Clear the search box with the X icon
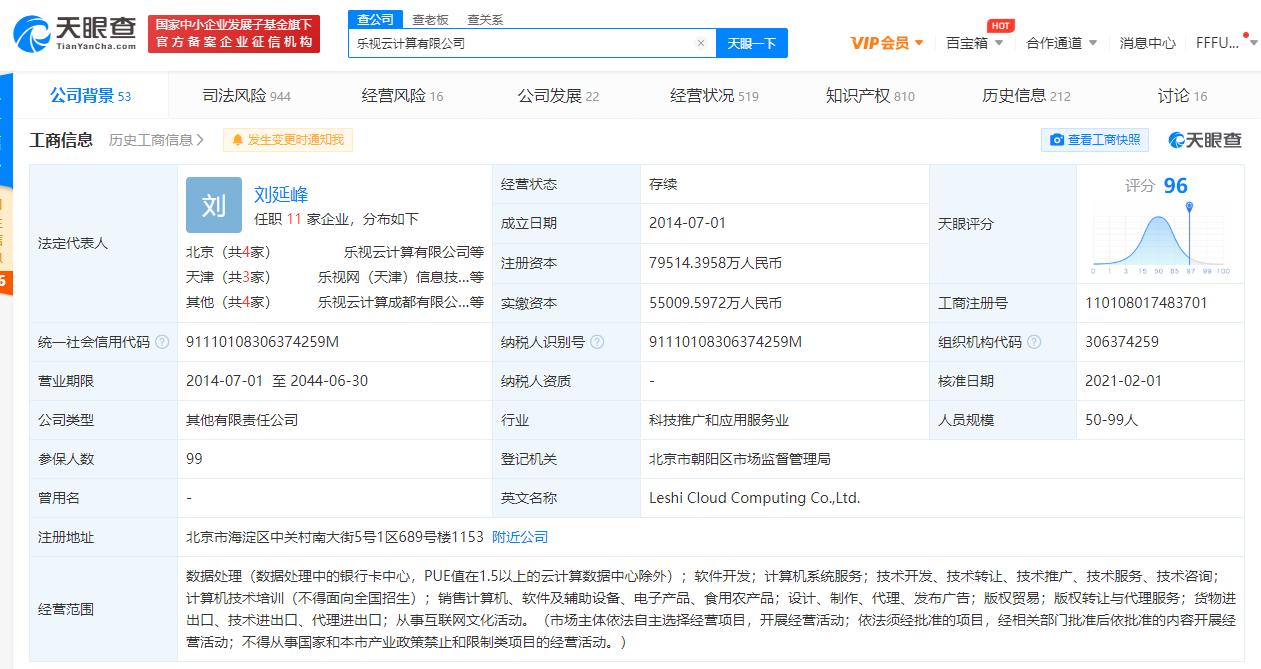1261x669 pixels. (x=701, y=43)
